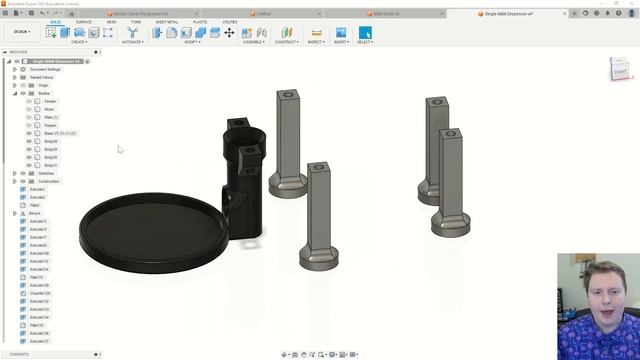Click the Pan hand icon in navigation bar
Viewport: 640px width, 360px height.
303,355
